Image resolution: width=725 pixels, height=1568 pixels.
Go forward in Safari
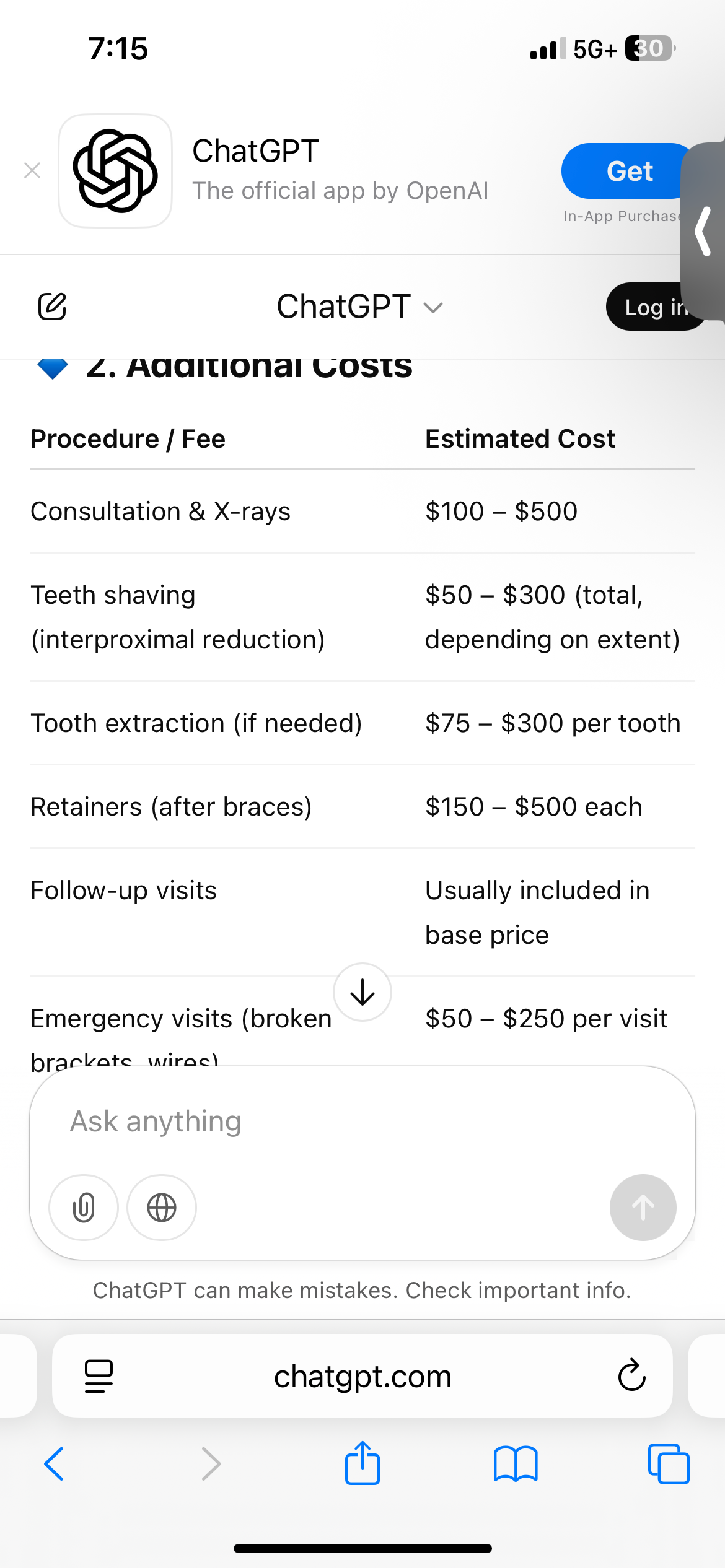[211, 1463]
